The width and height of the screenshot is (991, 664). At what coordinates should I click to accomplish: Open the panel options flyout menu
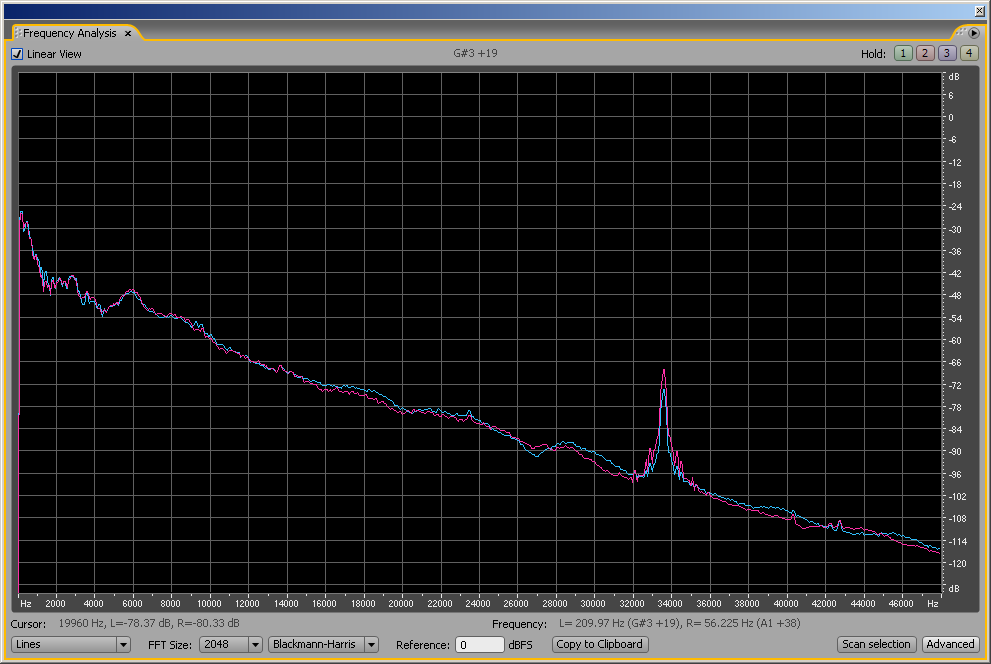pyautogui.click(x=973, y=33)
